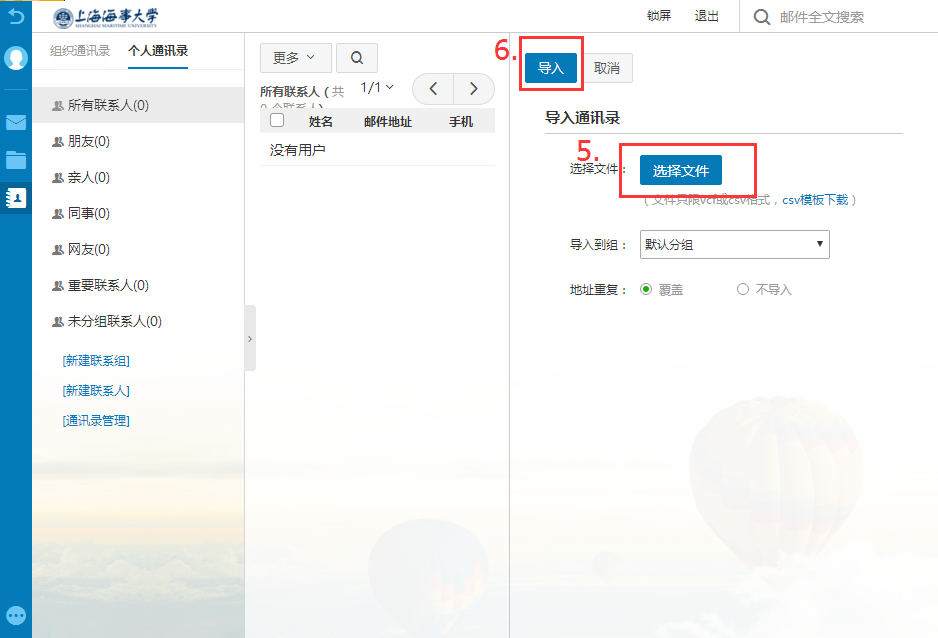The height and width of the screenshot is (638, 938).
Task: Switch to the 组织通讯录 tab
Action: [80, 51]
